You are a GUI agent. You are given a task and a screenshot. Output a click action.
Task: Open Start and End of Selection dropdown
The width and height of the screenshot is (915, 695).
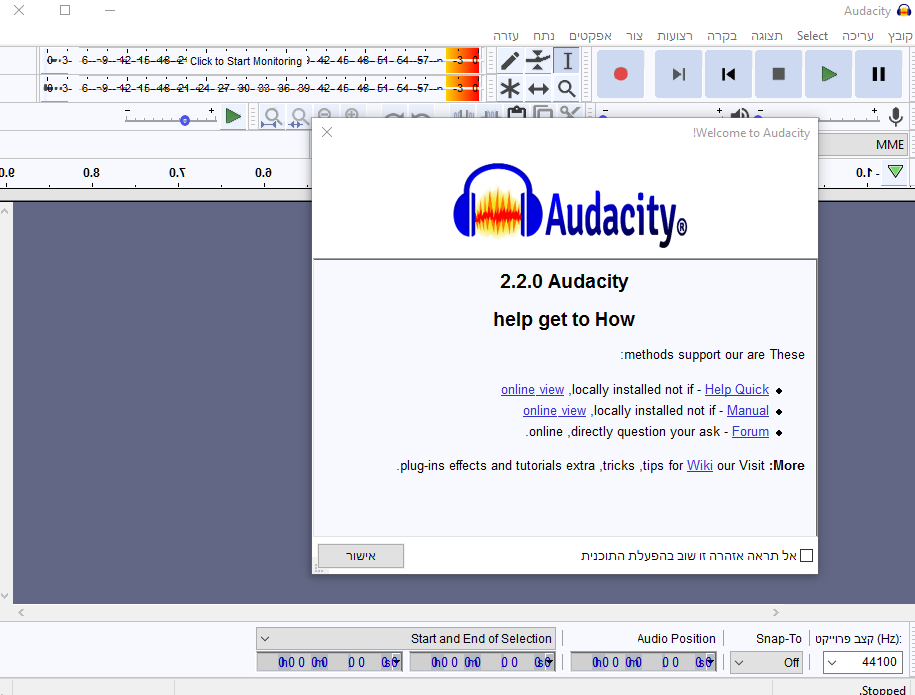tap(406, 638)
